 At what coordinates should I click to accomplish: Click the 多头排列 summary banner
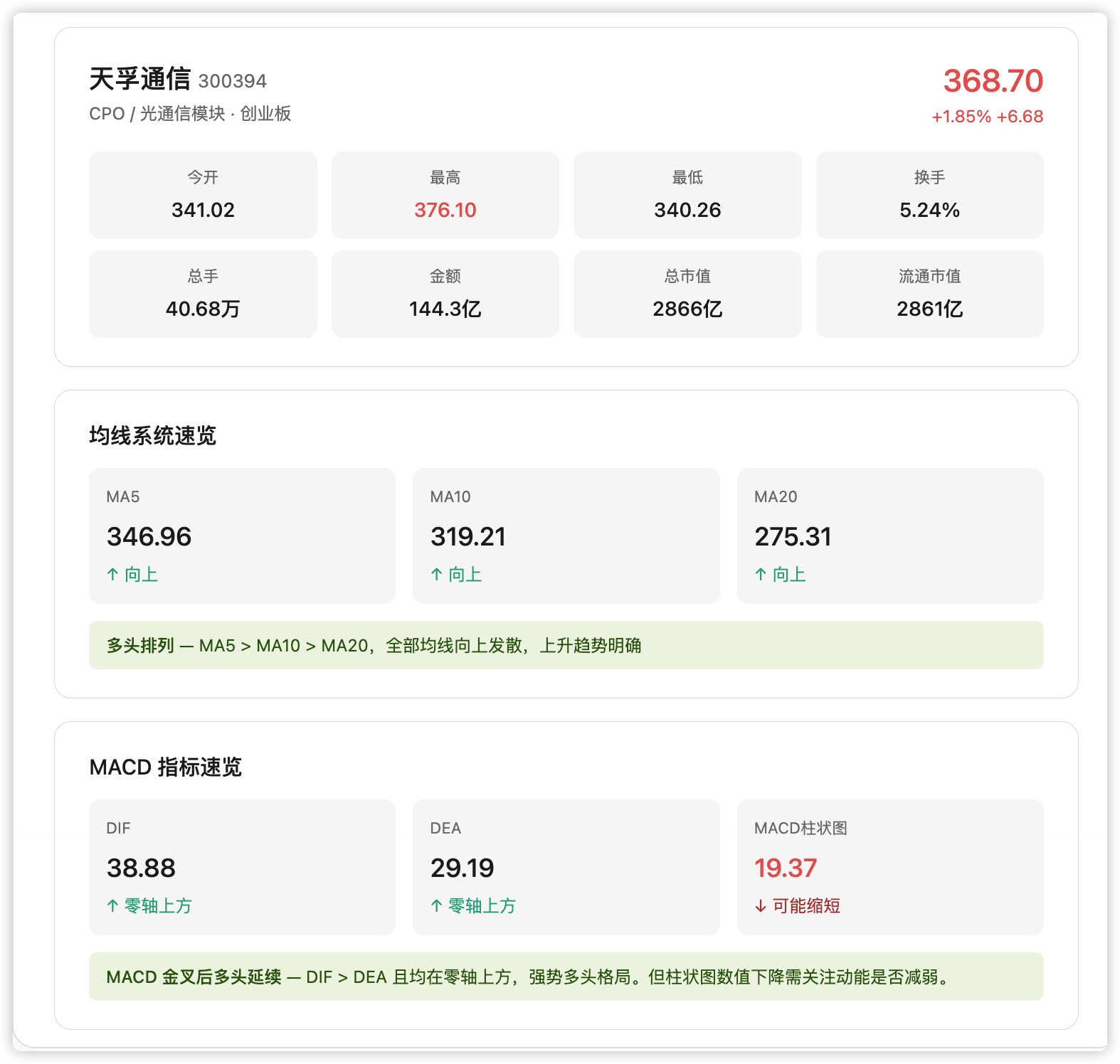(566, 645)
